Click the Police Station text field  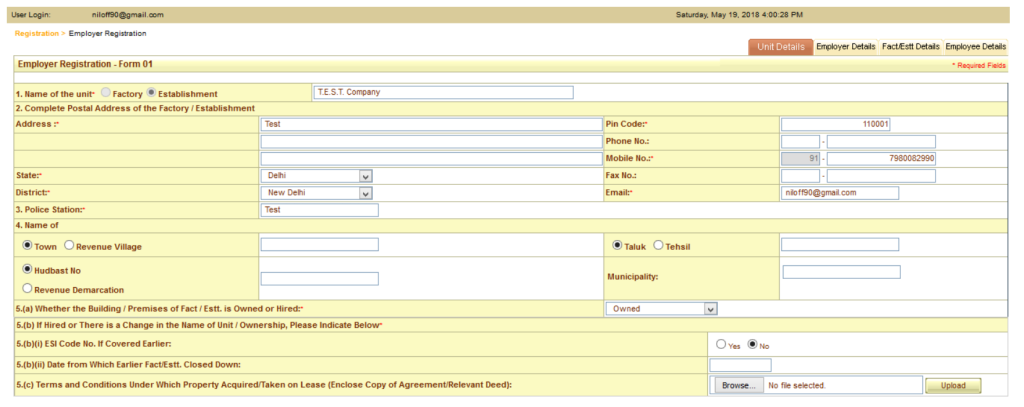point(319,210)
